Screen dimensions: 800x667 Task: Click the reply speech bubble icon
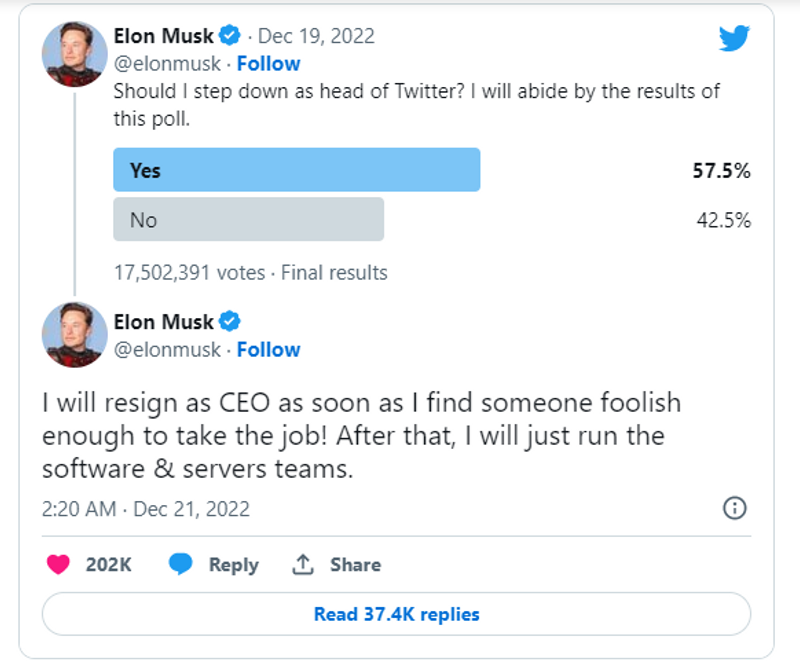[x=180, y=564]
